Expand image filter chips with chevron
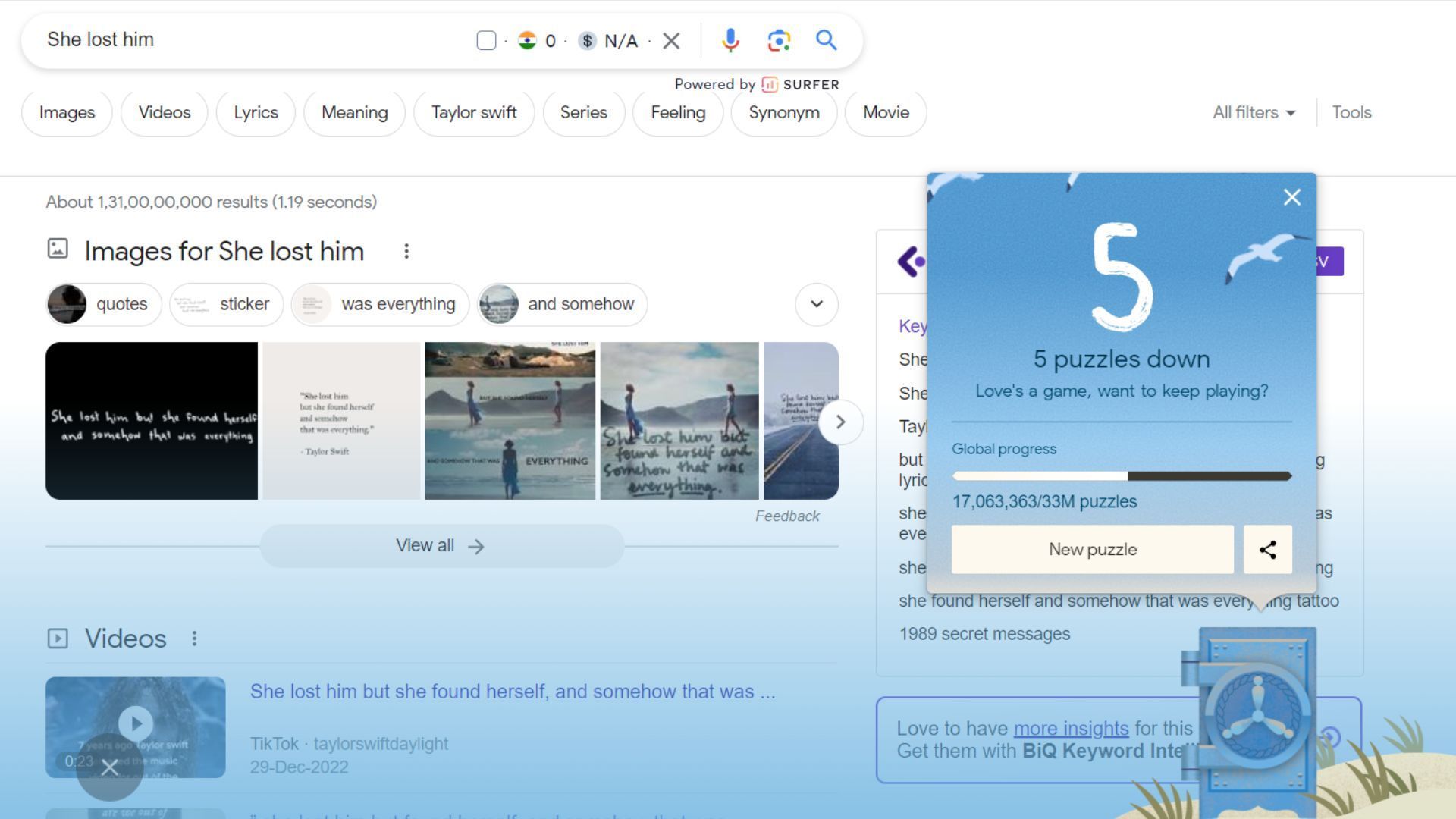Viewport: 1456px width, 819px height. (816, 304)
